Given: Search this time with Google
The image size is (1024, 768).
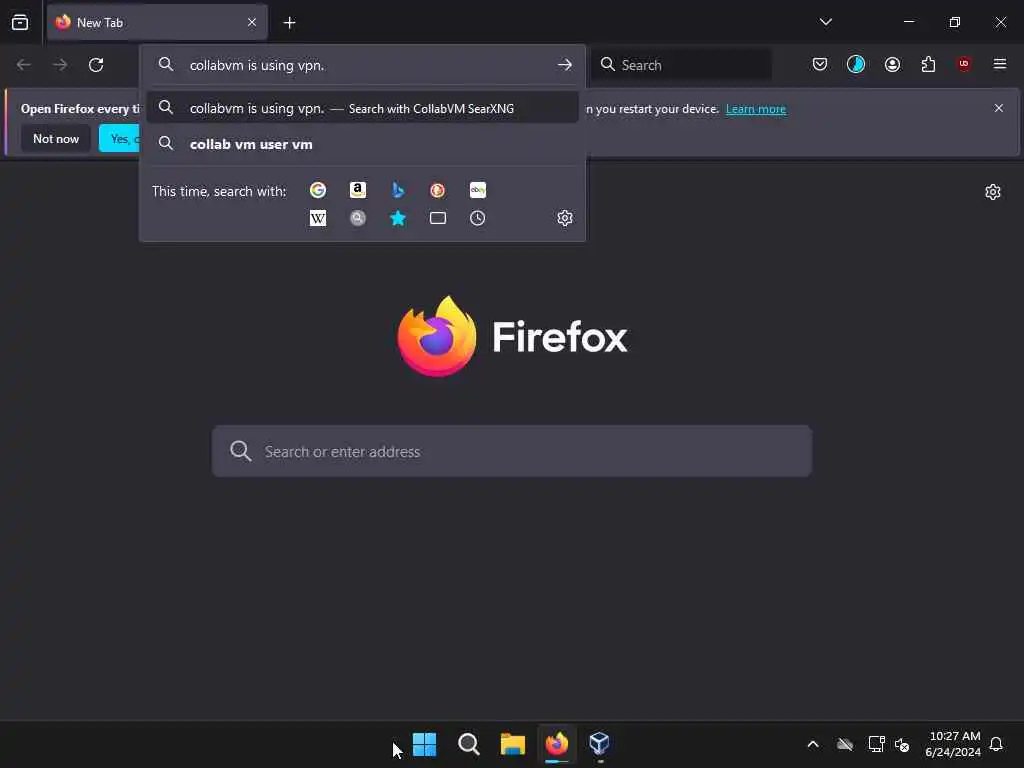Looking at the screenshot, I should (x=318, y=190).
